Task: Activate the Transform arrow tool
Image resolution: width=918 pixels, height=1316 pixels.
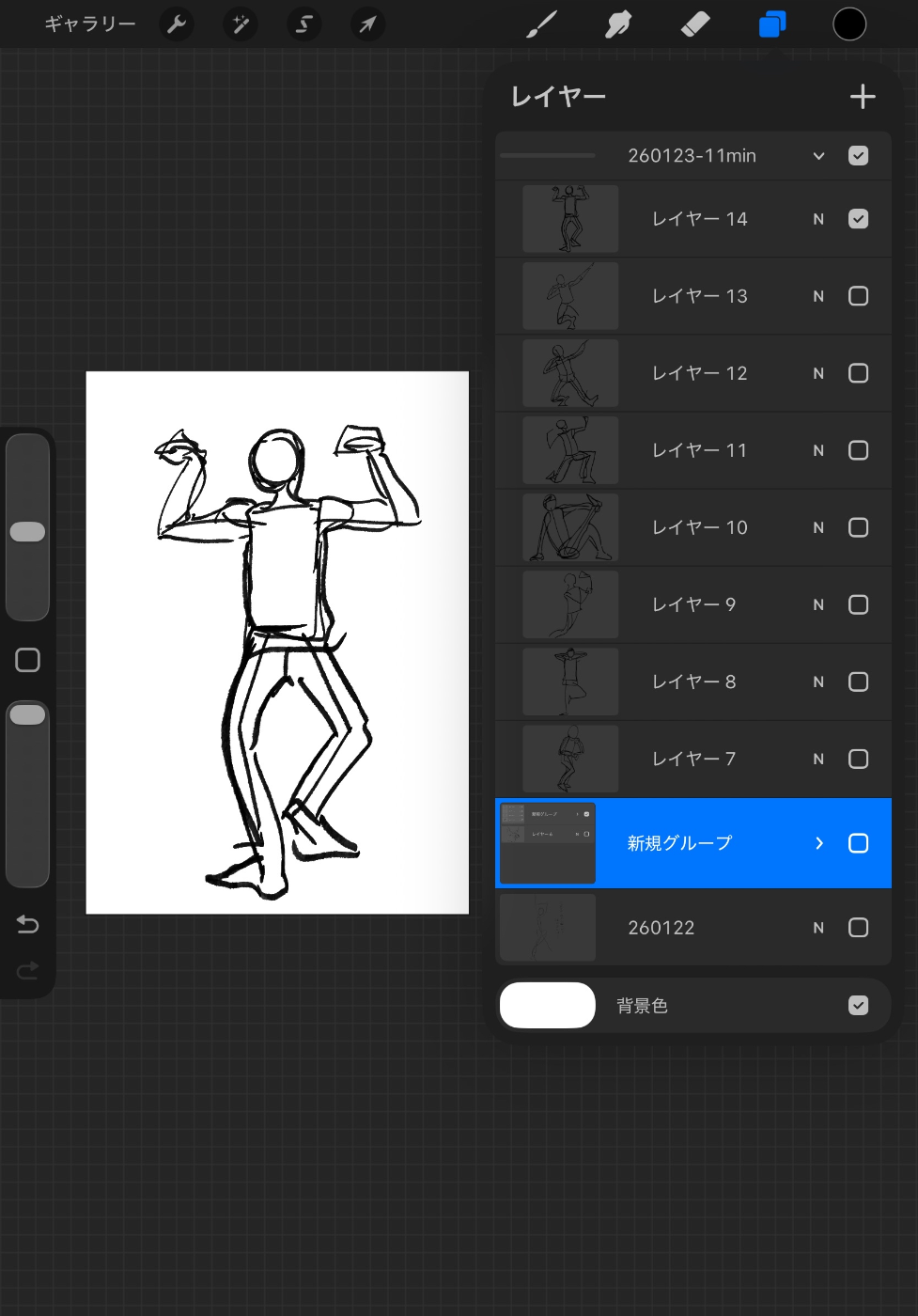Action: pyautogui.click(x=367, y=24)
